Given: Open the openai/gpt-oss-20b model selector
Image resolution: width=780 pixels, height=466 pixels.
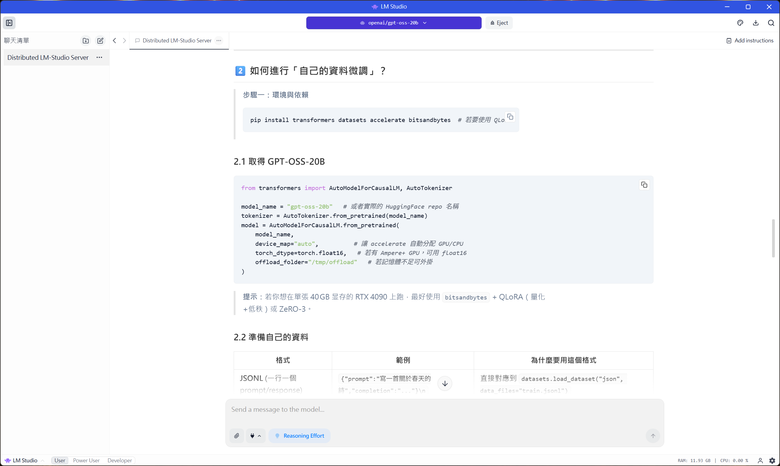Looking at the screenshot, I should (393, 23).
